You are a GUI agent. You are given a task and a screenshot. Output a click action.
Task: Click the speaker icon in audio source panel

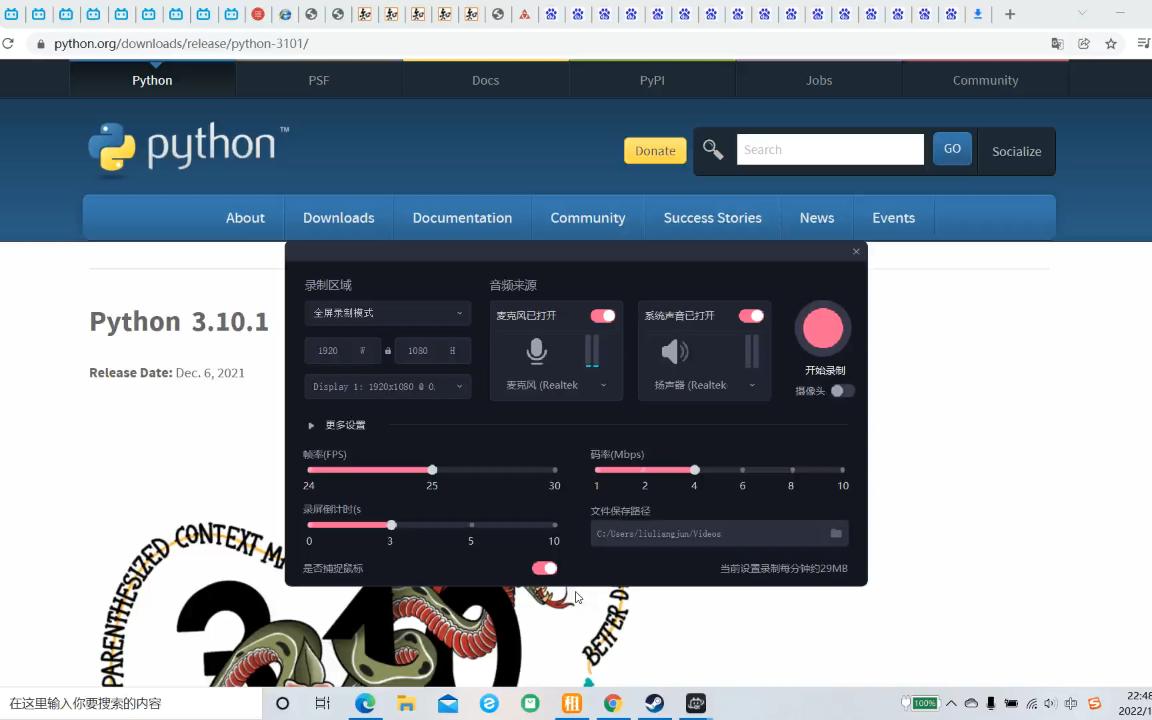click(674, 350)
